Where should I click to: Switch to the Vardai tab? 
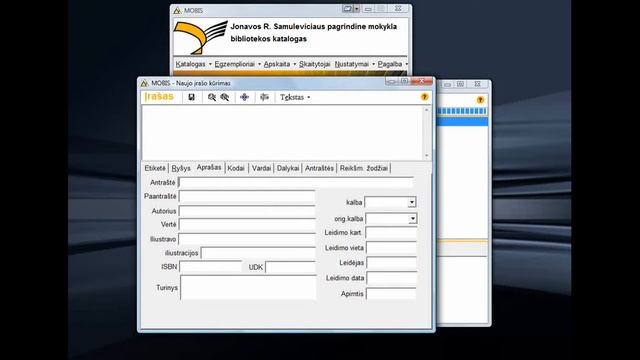pyautogui.click(x=261, y=168)
